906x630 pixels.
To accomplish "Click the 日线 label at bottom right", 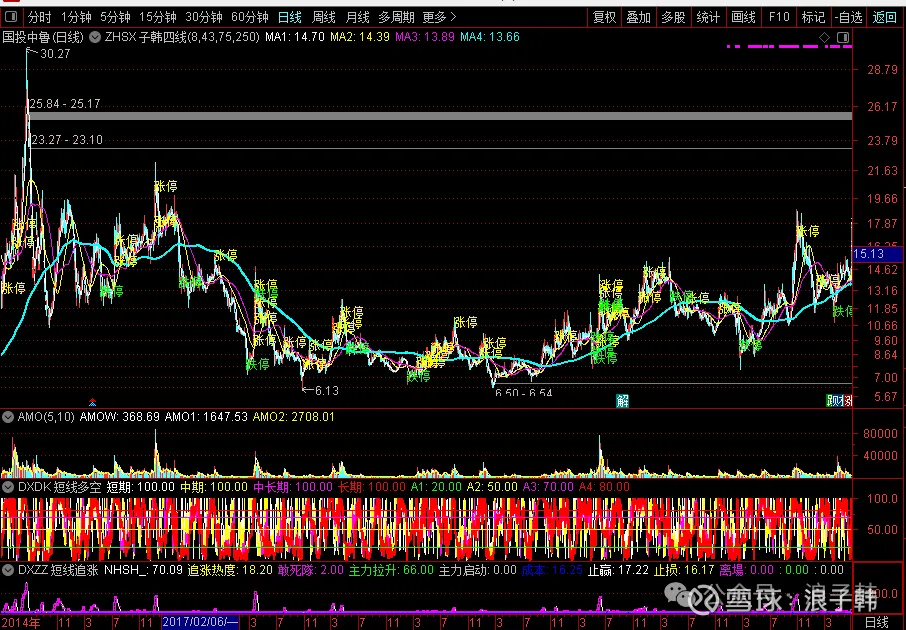I will coord(877,622).
